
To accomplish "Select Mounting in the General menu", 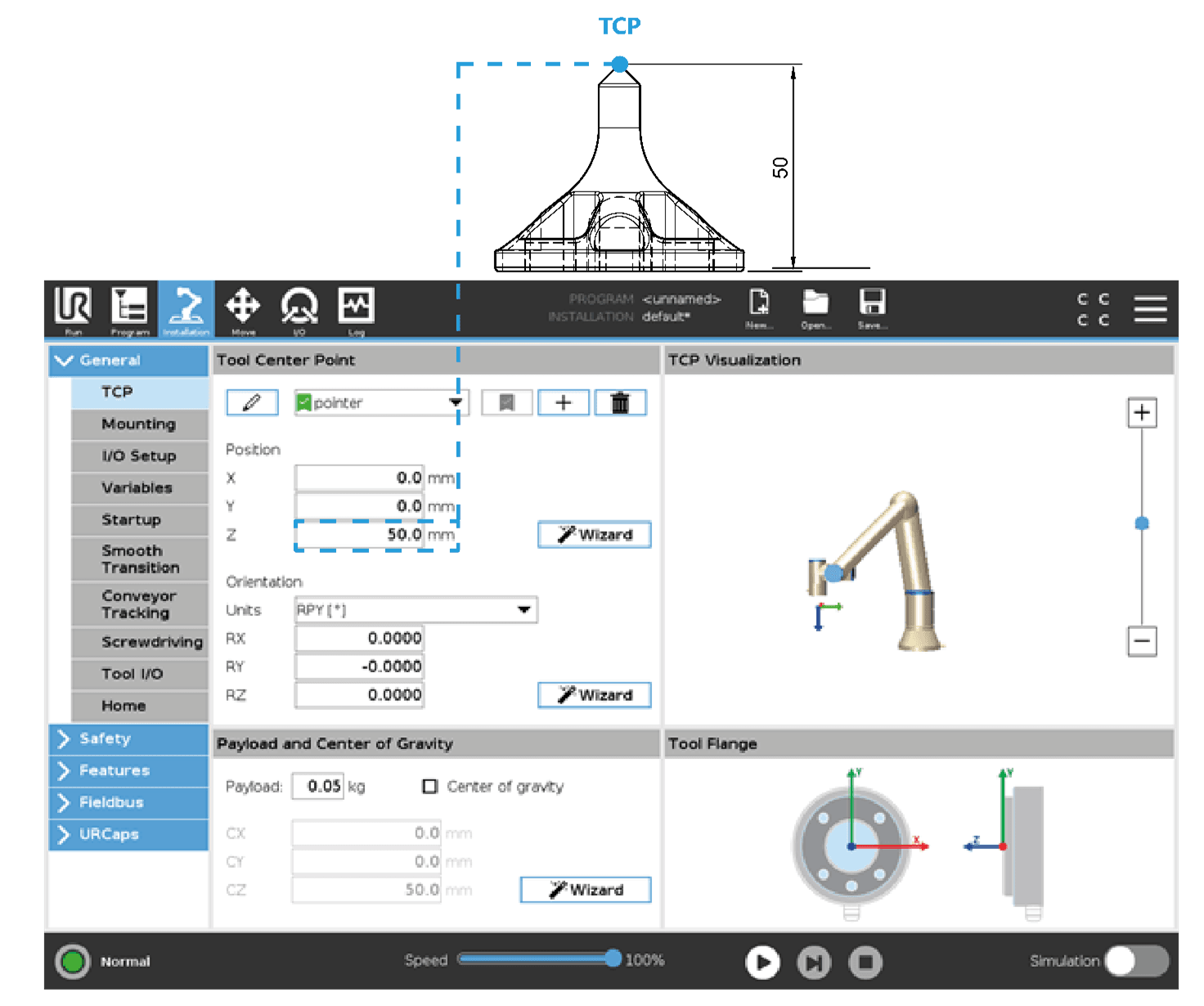I will pyautogui.click(x=139, y=424).
